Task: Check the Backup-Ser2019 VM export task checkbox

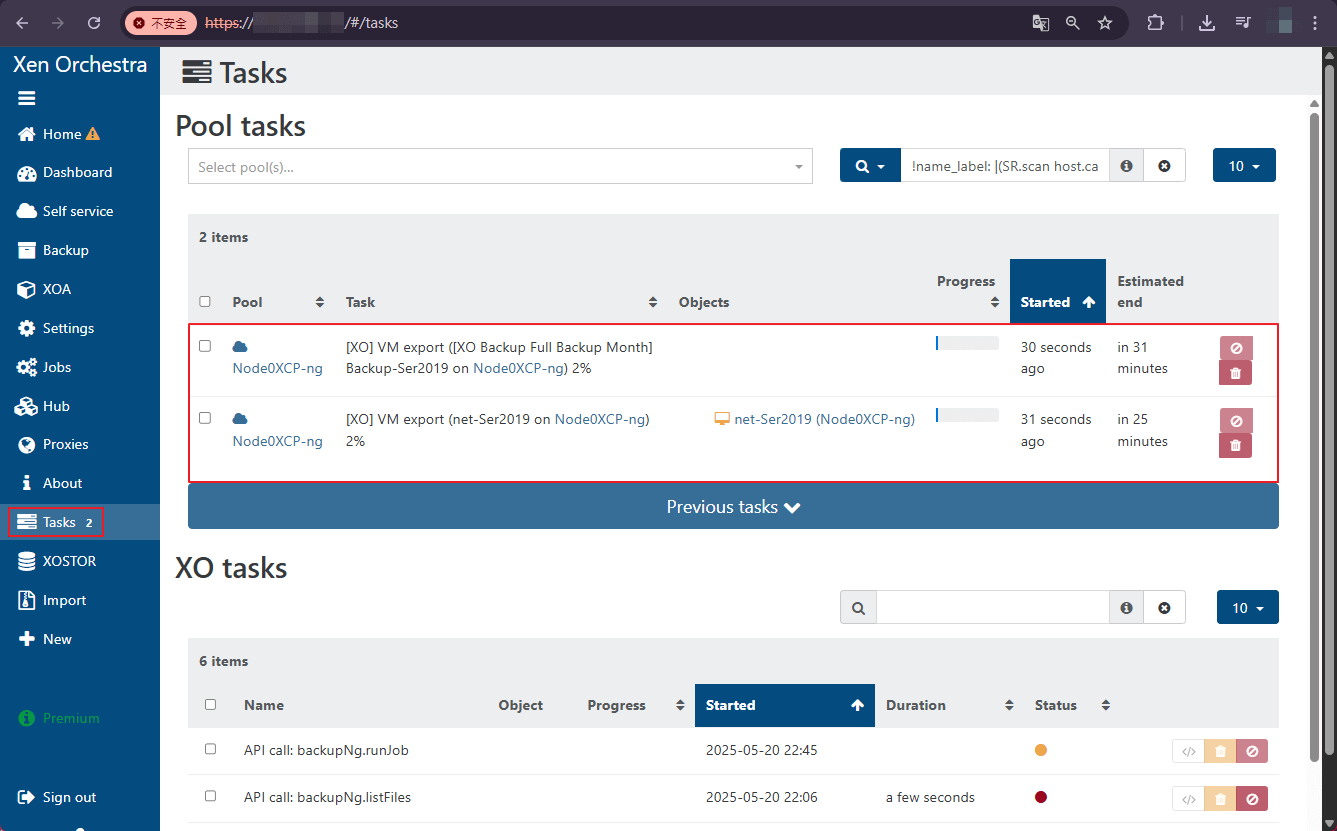Action: (205, 346)
